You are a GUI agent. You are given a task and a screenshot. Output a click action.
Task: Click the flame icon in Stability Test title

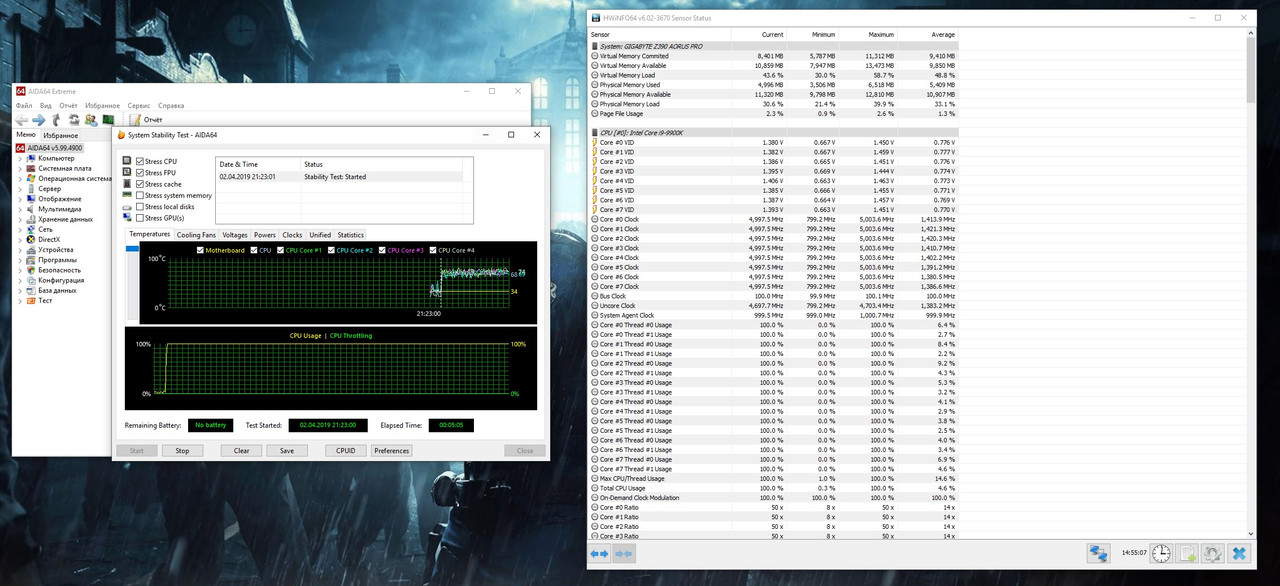[121, 135]
